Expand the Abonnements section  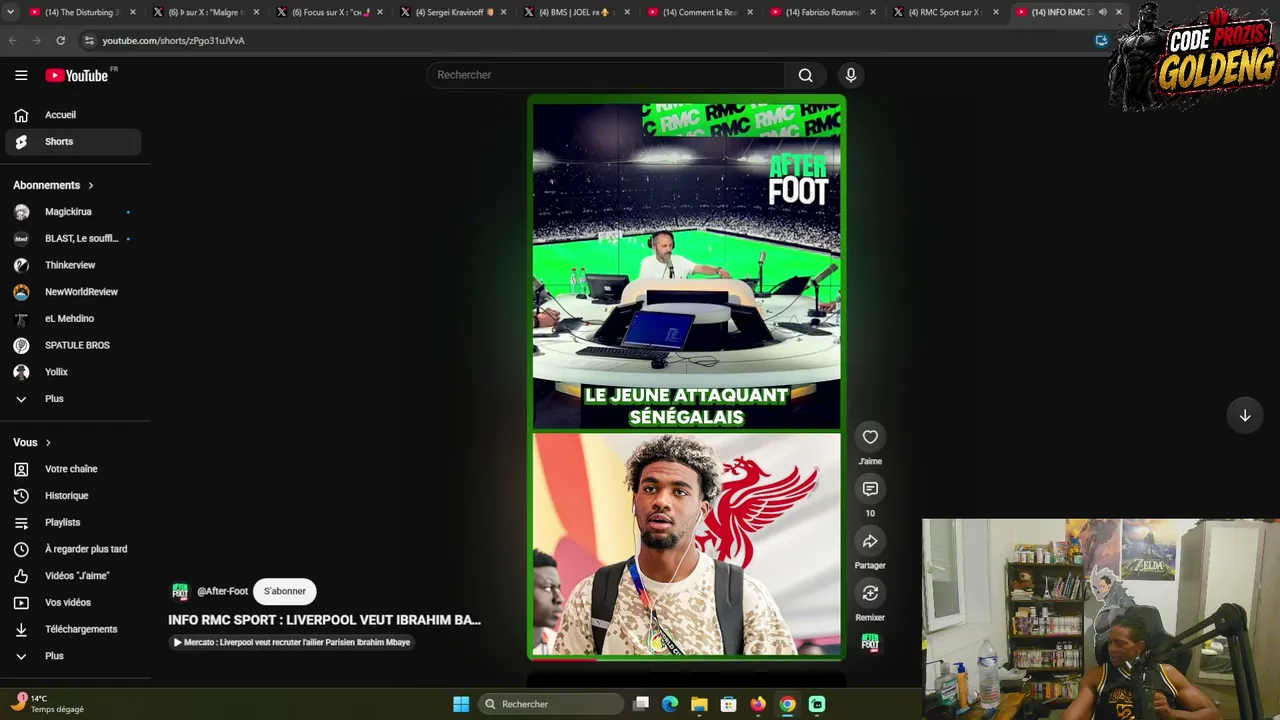coord(54,185)
